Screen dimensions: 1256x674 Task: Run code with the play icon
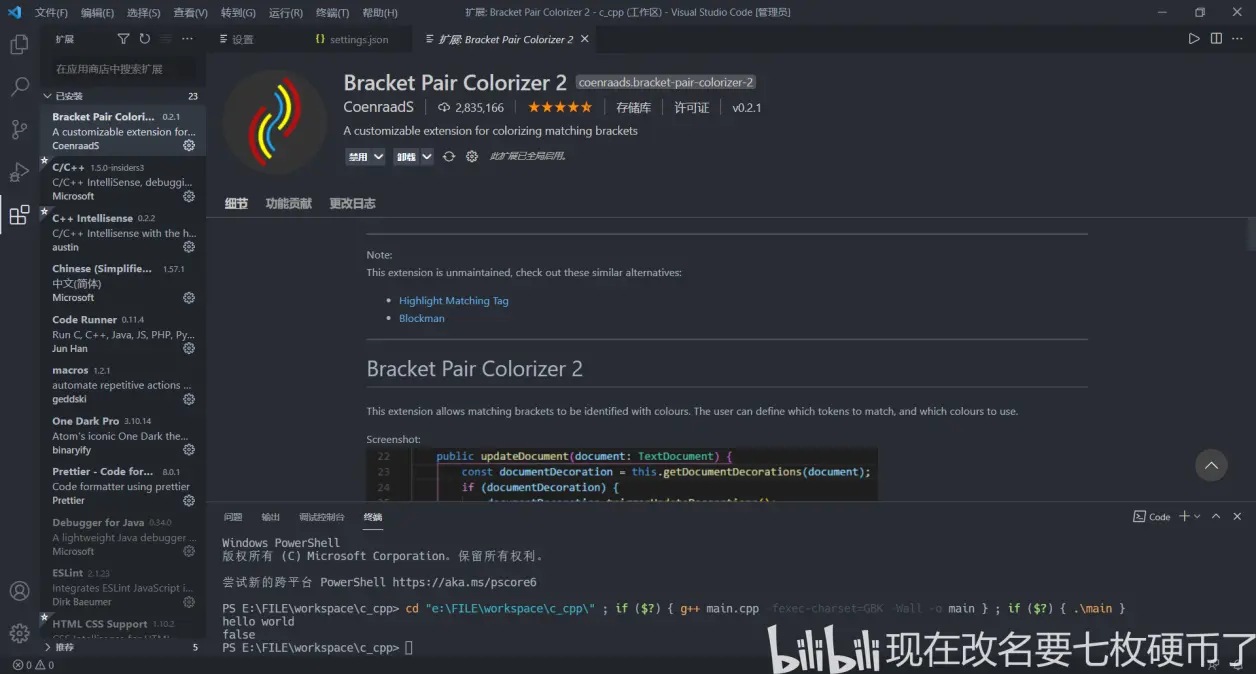[1194, 39]
